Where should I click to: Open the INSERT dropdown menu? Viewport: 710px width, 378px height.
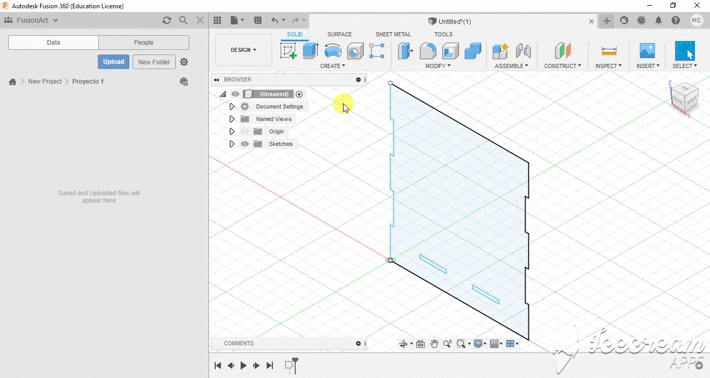click(x=648, y=66)
